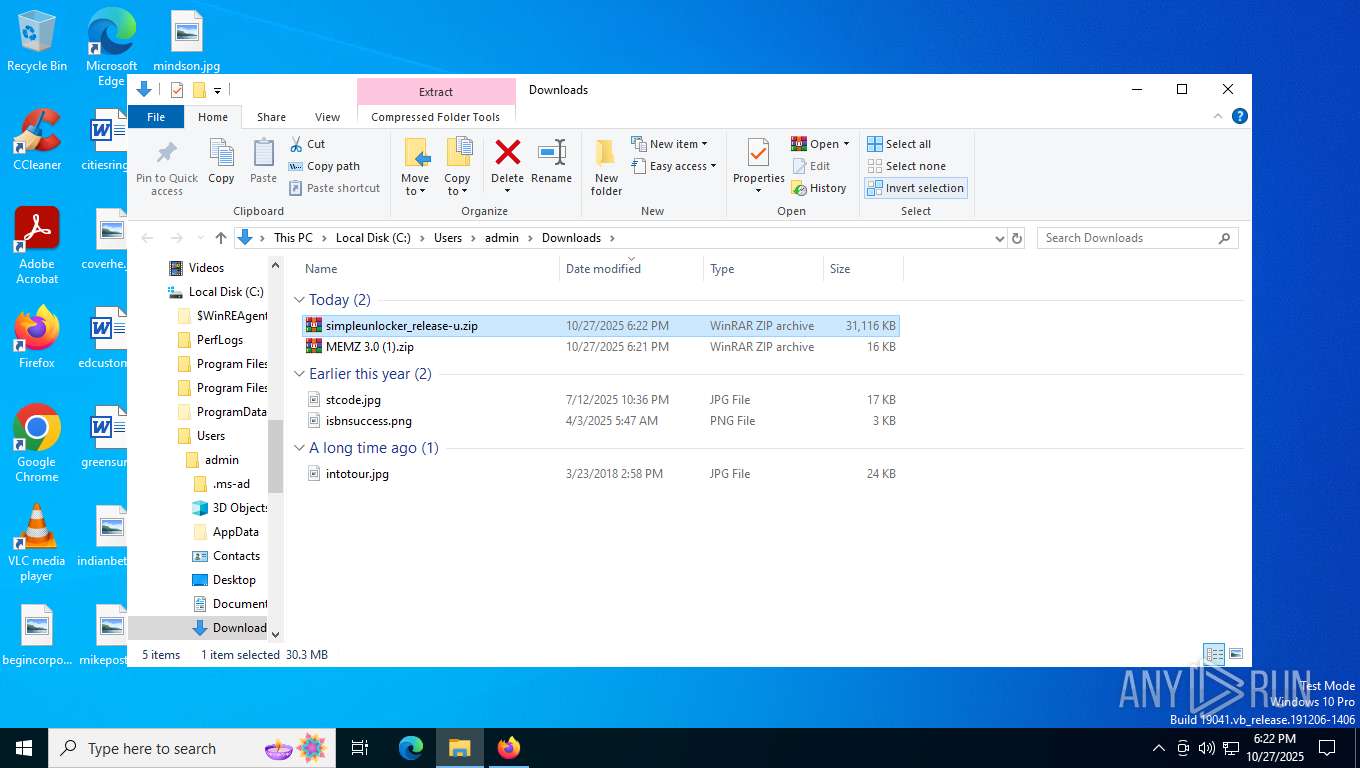Click the Cut scissors command
Screen dimensions: 1360x768
pyautogui.click(x=307, y=144)
